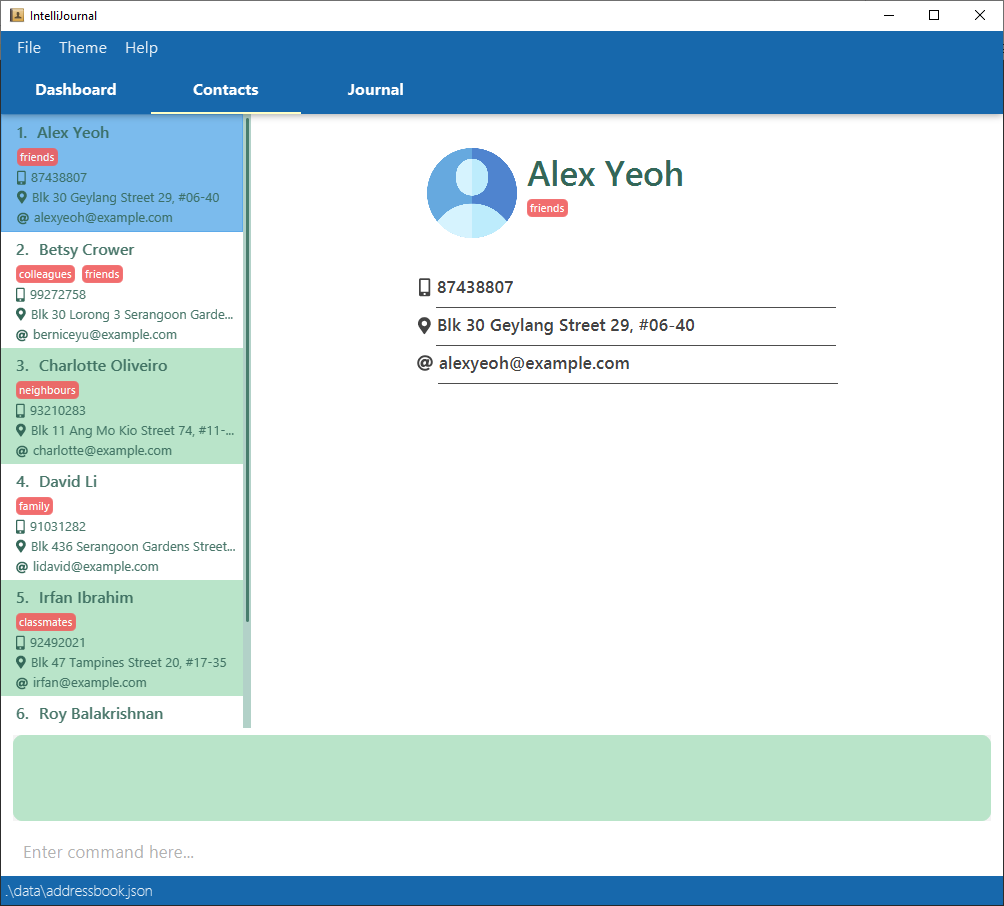1004x906 pixels.
Task: Click phone number 92492021 in the list
Action: 58,642
